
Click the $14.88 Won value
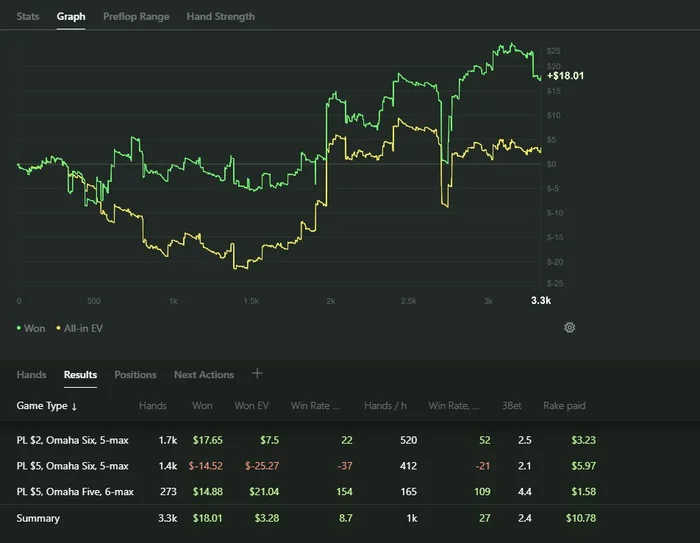point(208,492)
